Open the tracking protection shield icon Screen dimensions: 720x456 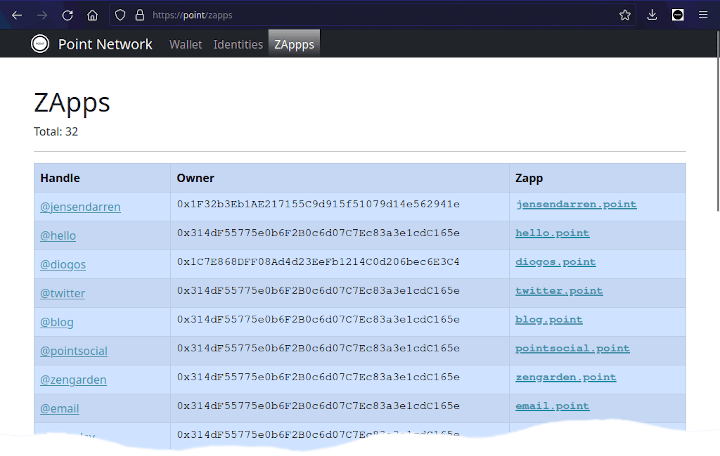[x=120, y=15]
